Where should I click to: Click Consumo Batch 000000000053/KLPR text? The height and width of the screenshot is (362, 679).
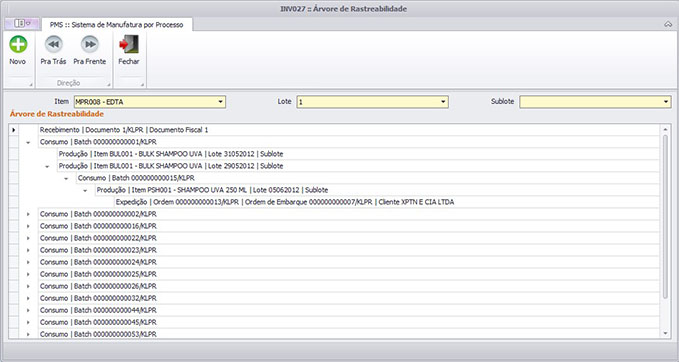coord(98,334)
